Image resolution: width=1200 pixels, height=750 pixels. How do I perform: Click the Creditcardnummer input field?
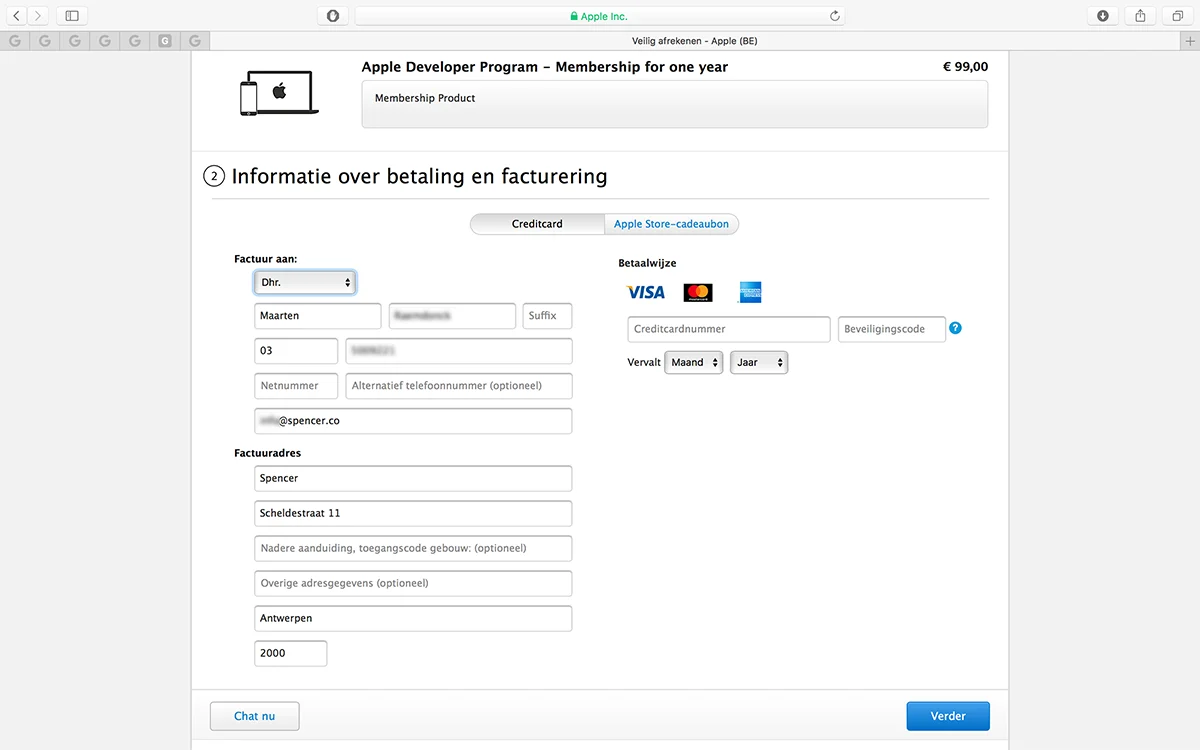click(x=728, y=328)
